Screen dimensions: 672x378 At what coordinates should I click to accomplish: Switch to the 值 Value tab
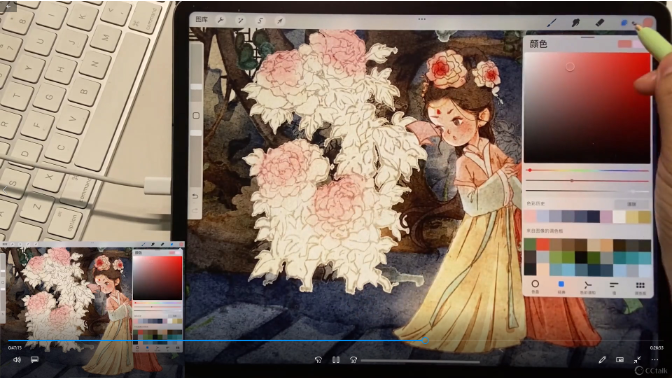tap(614, 287)
